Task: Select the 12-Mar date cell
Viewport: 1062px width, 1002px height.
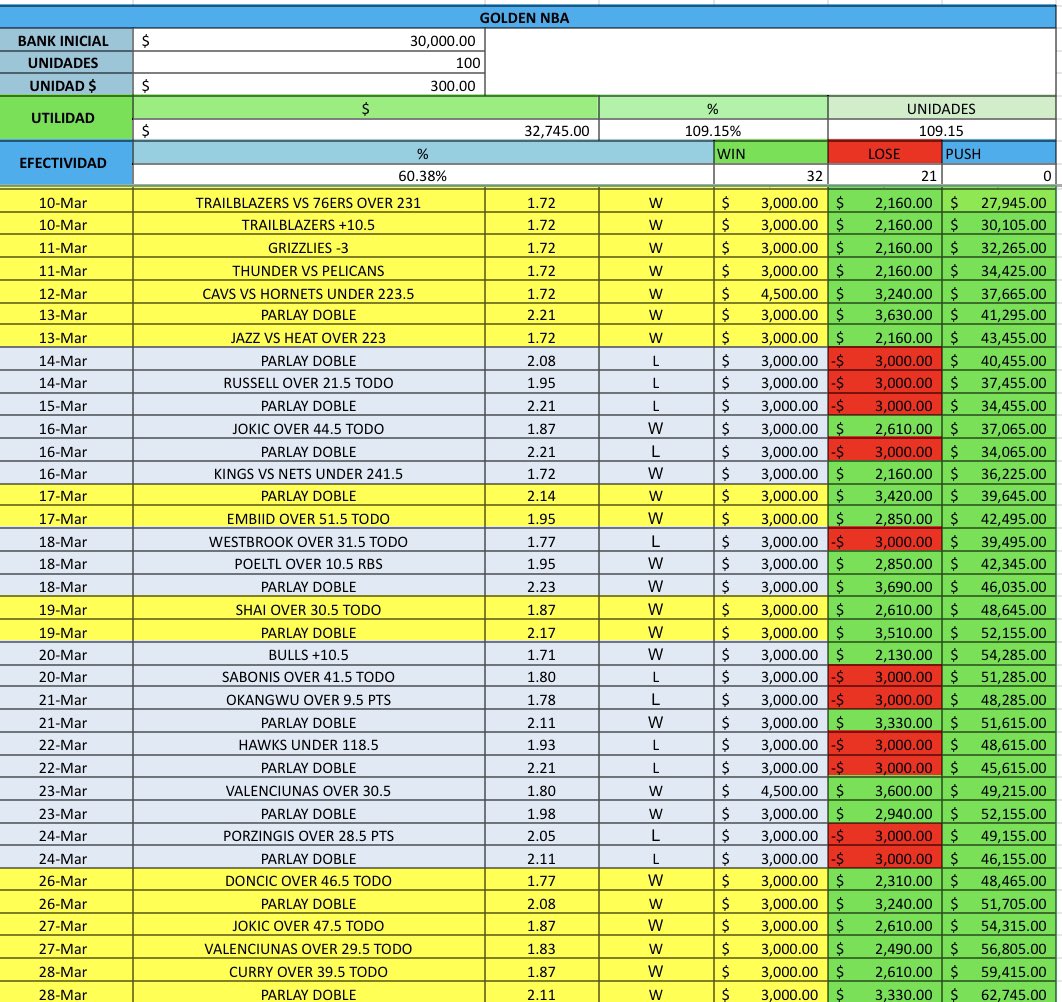Action: click(66, 294)
